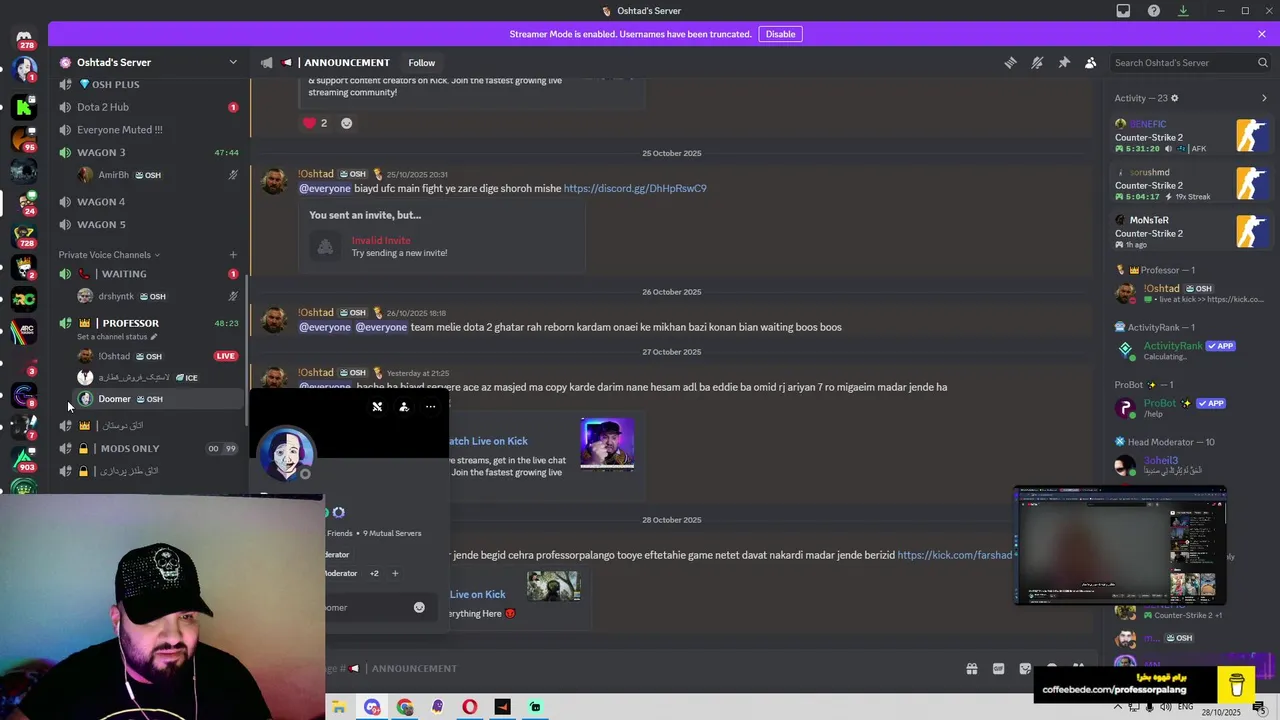The width and height of the screenshot is (1280, 720).
Task: Join the Everyone Muted !!! channel
Action: [149, 130]
